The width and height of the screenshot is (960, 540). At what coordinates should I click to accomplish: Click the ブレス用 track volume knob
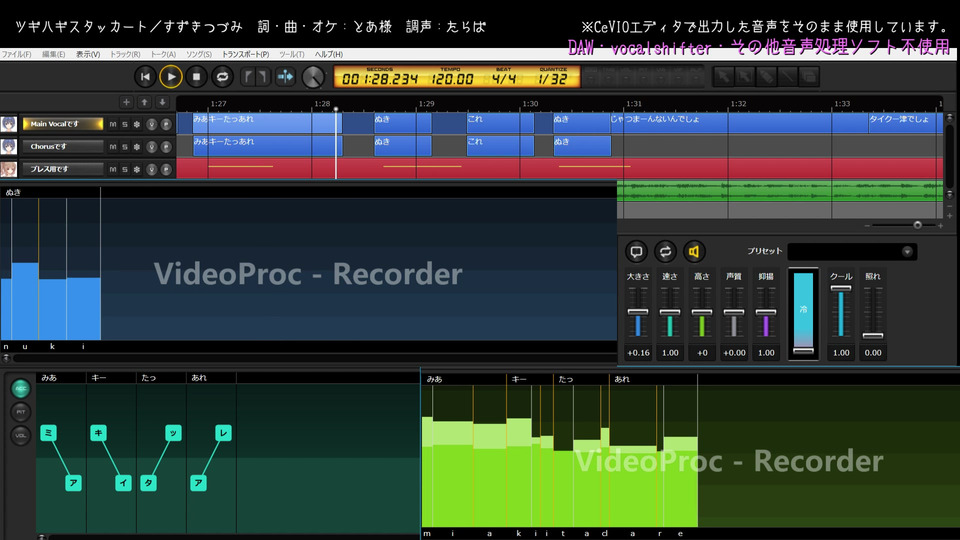click(152, 170)
